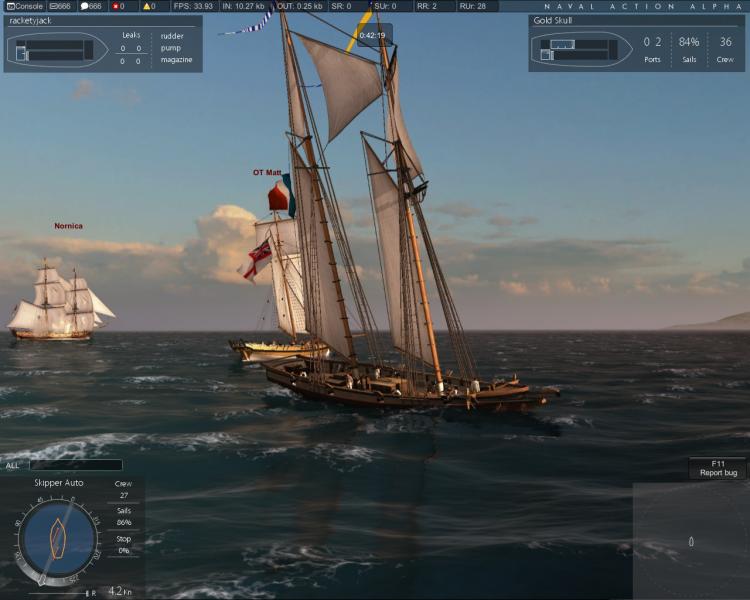Select racketyjack ship hull diagram icon
Viewport: 750px width, 600px height.
pos(57,50)
